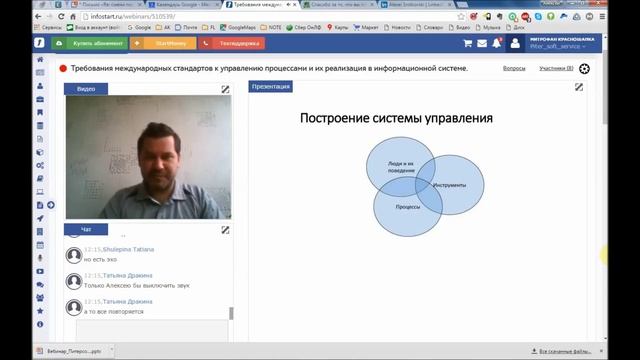Click the gears icon in left sidebar
The image size is (640, 360).
tap(40, 165)
